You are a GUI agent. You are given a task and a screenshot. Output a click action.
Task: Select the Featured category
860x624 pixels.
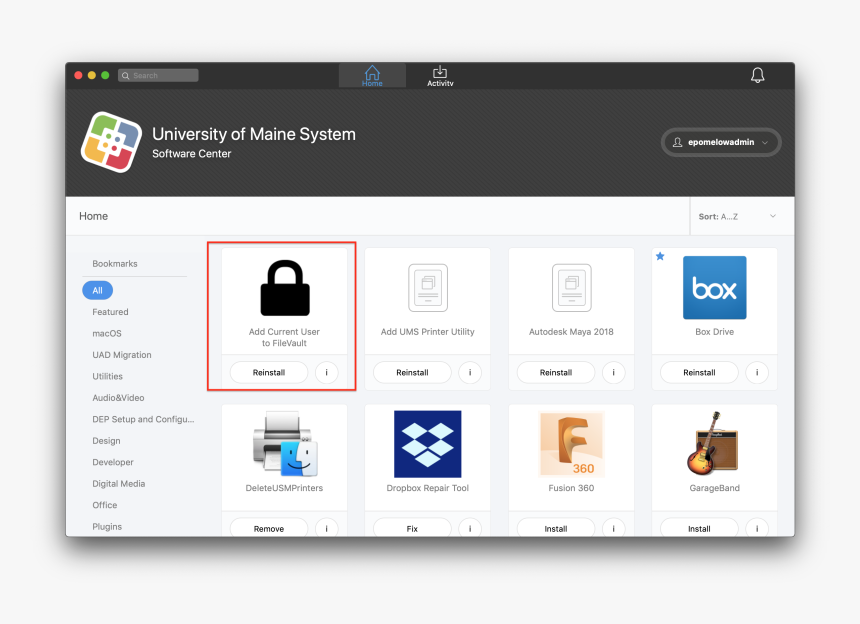click(x=110, y=312)
